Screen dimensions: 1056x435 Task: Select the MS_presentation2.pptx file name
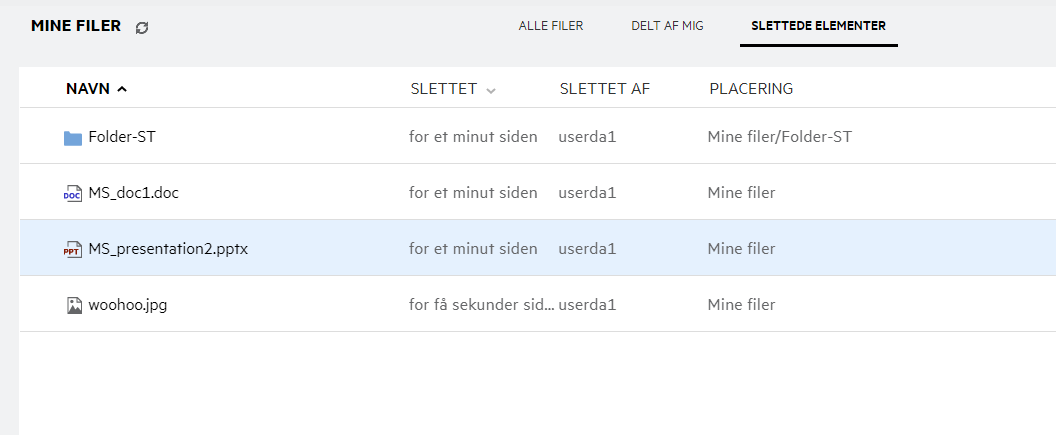(168, 249)
